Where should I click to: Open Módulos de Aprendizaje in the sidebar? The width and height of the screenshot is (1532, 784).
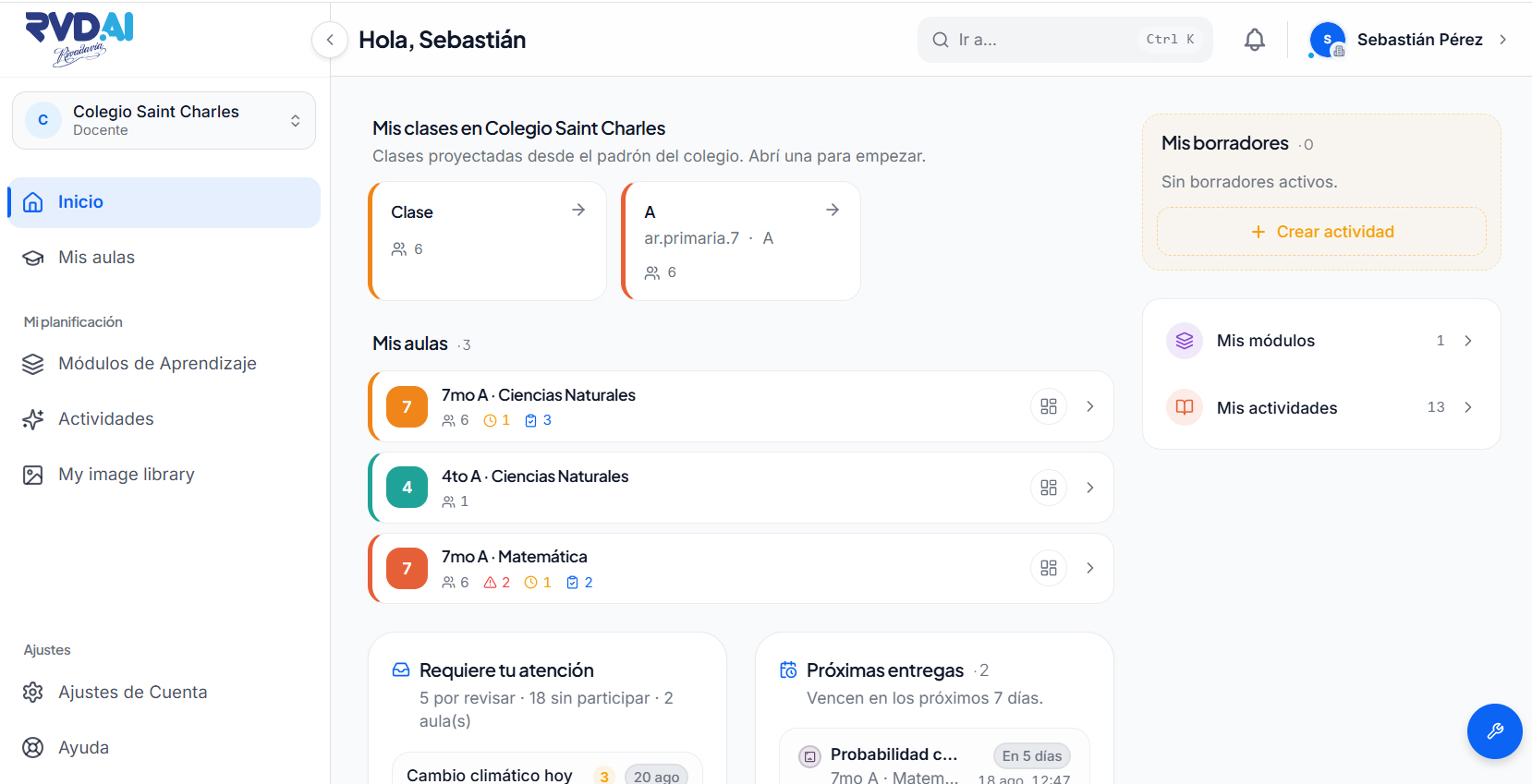164,364
